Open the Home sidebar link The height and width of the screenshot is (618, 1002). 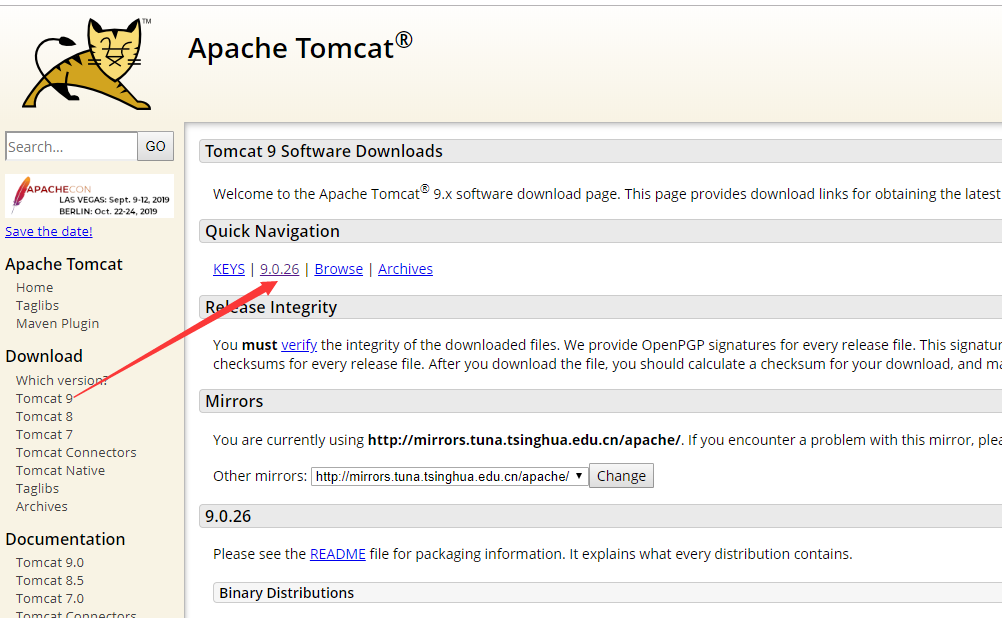pos(35,288)
